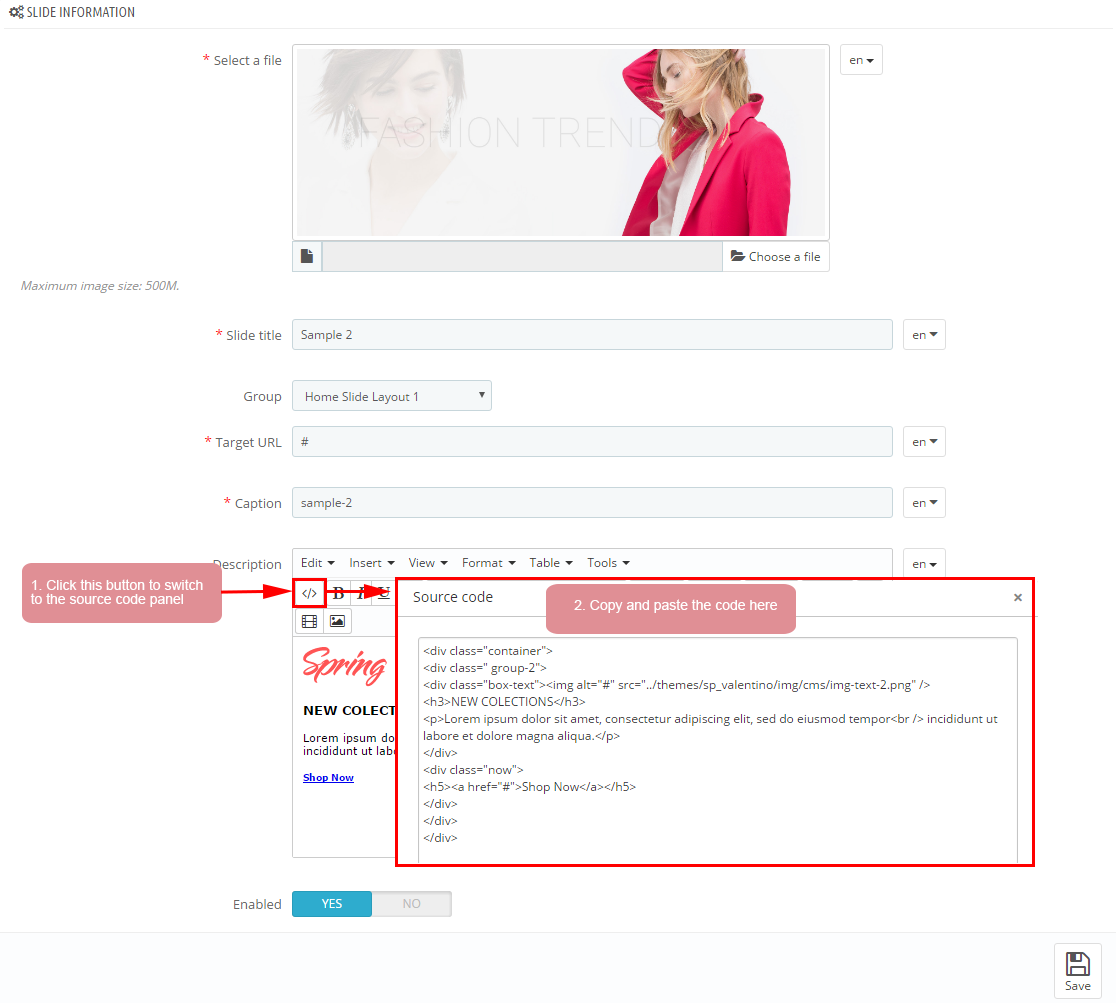The height and width of the screenshot is (1003, 1116).
Task: Open the source code editor button
Action: tap(309, 593)
